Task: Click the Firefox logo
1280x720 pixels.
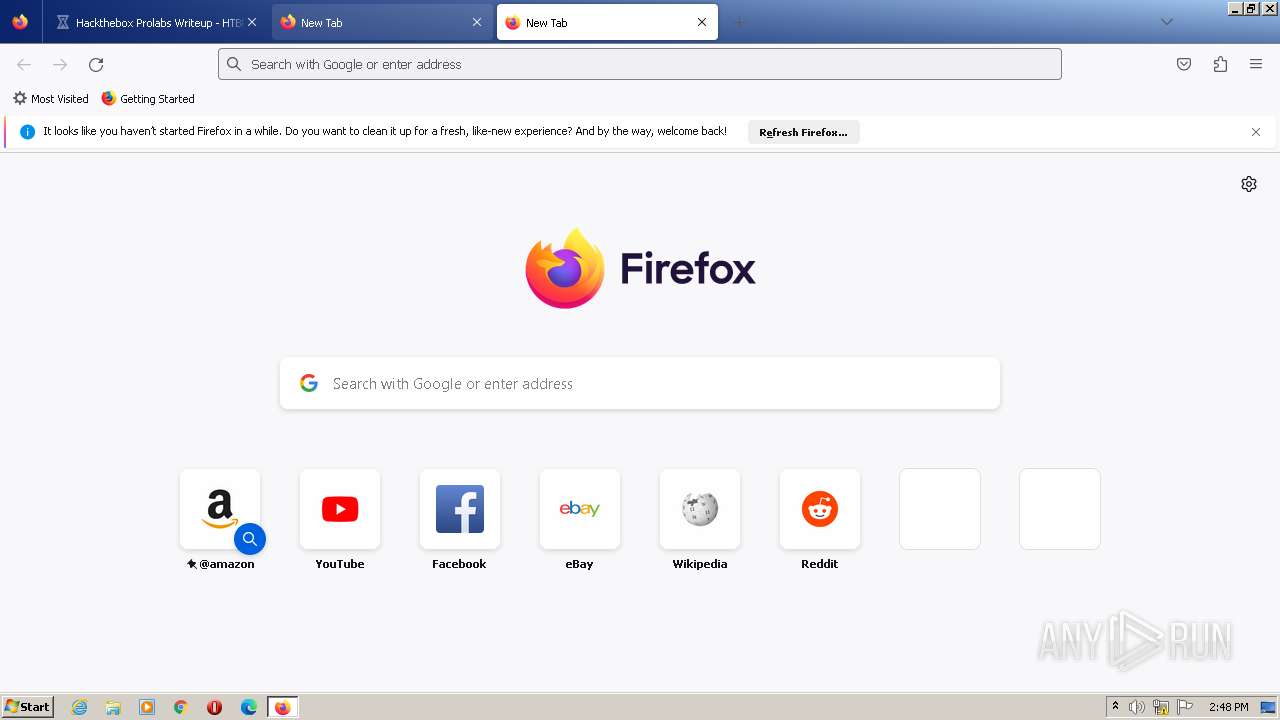Action: (x=640, y=268)
